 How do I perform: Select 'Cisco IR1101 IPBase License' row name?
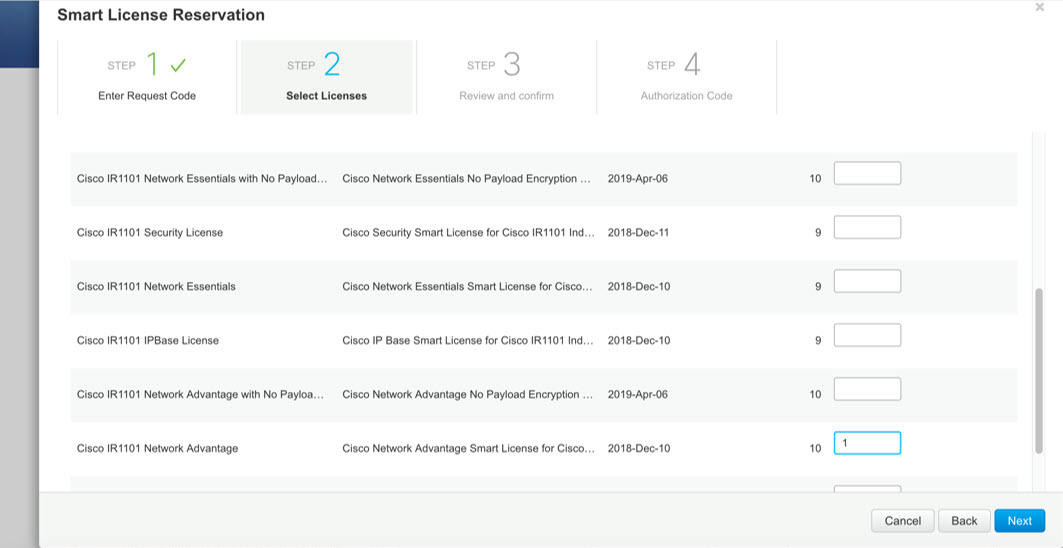pyautogui.click(x=148, y=340)
